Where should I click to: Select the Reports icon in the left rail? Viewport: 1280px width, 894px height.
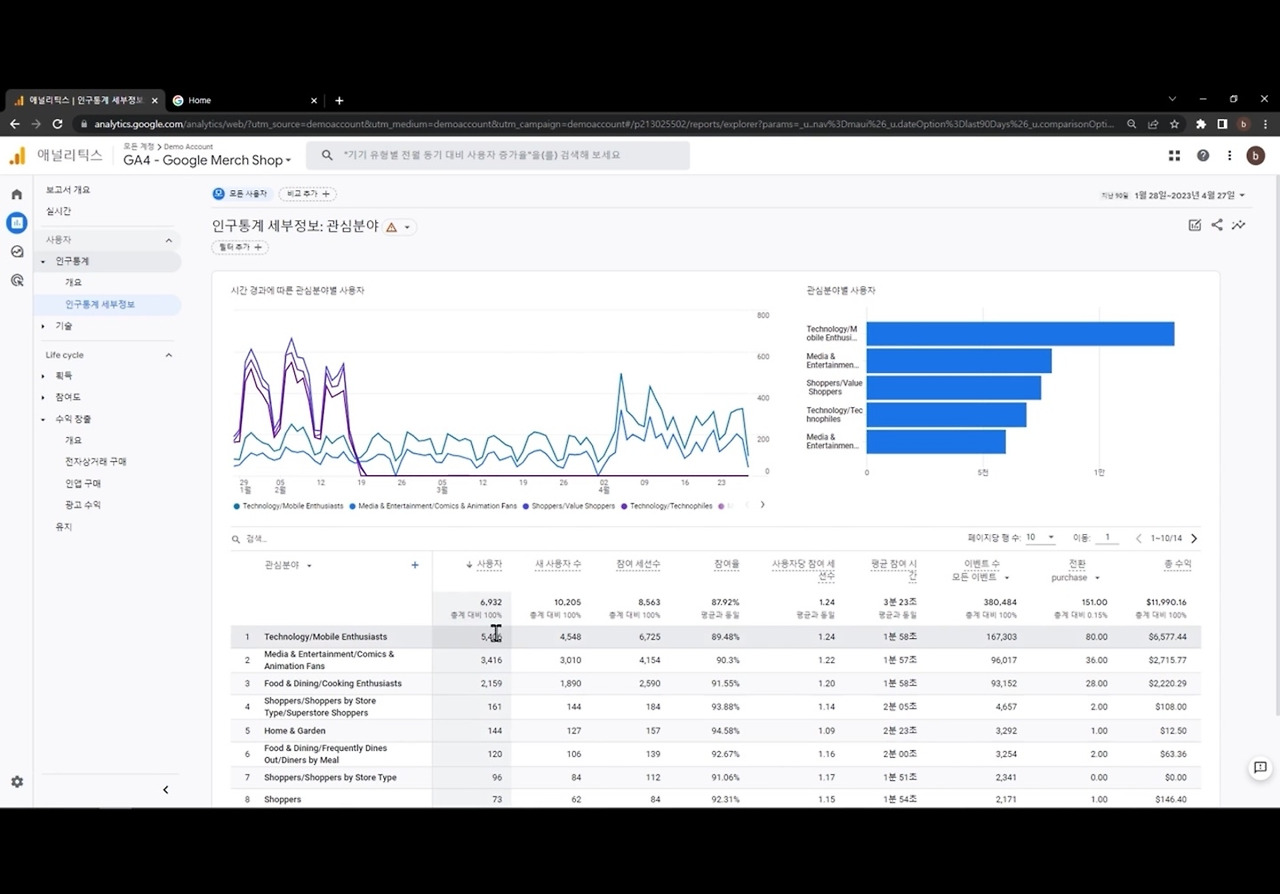click(17, 223)
